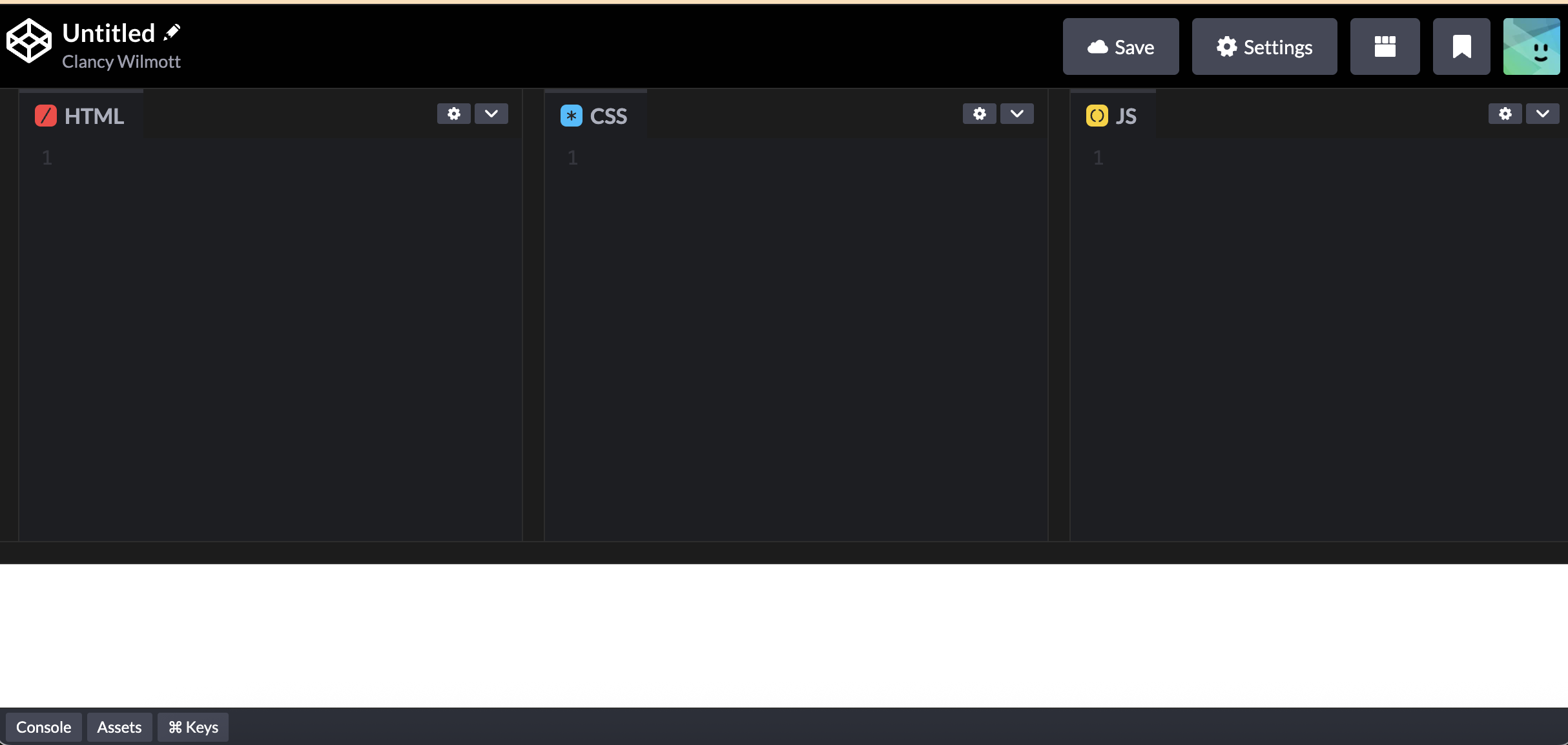1568x745 pixels.
Task: Click inside the JS code editor area
Action: (x=1317, y=323)
